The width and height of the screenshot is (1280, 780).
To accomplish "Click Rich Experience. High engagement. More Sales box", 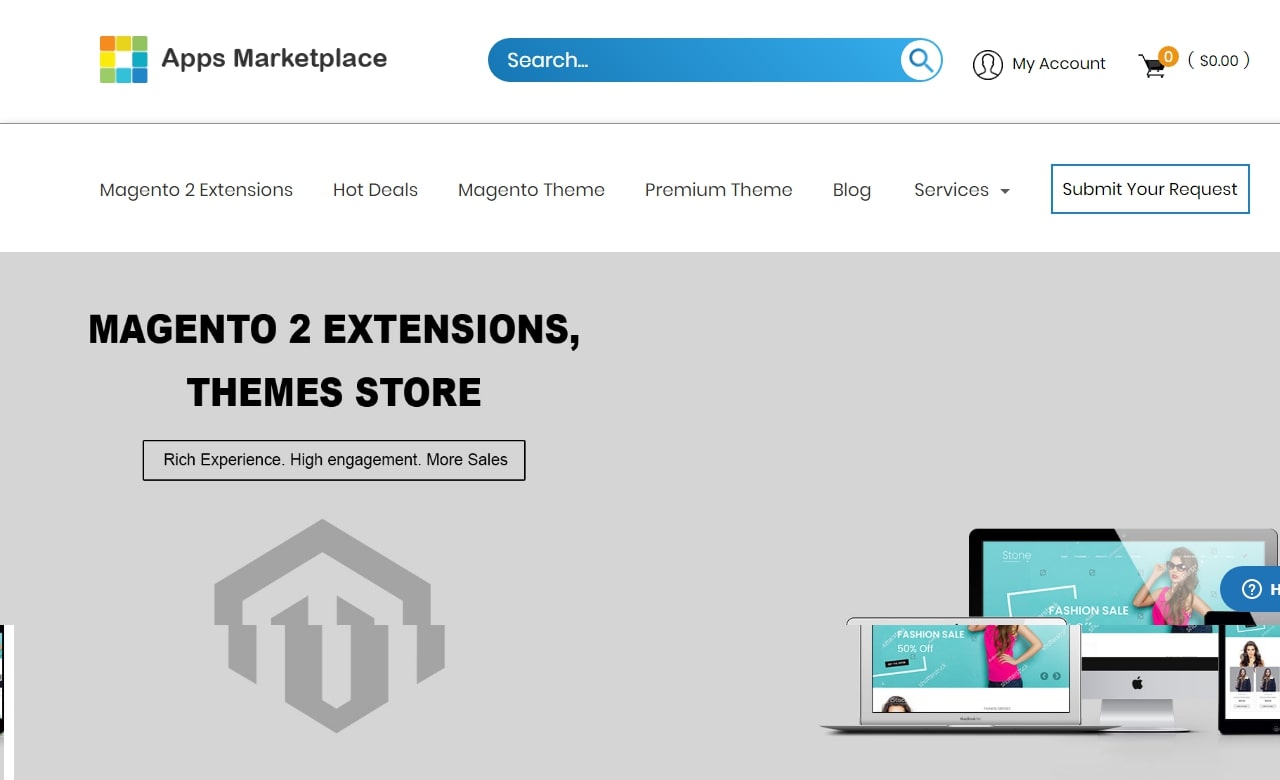I will (x=334, y=460).
